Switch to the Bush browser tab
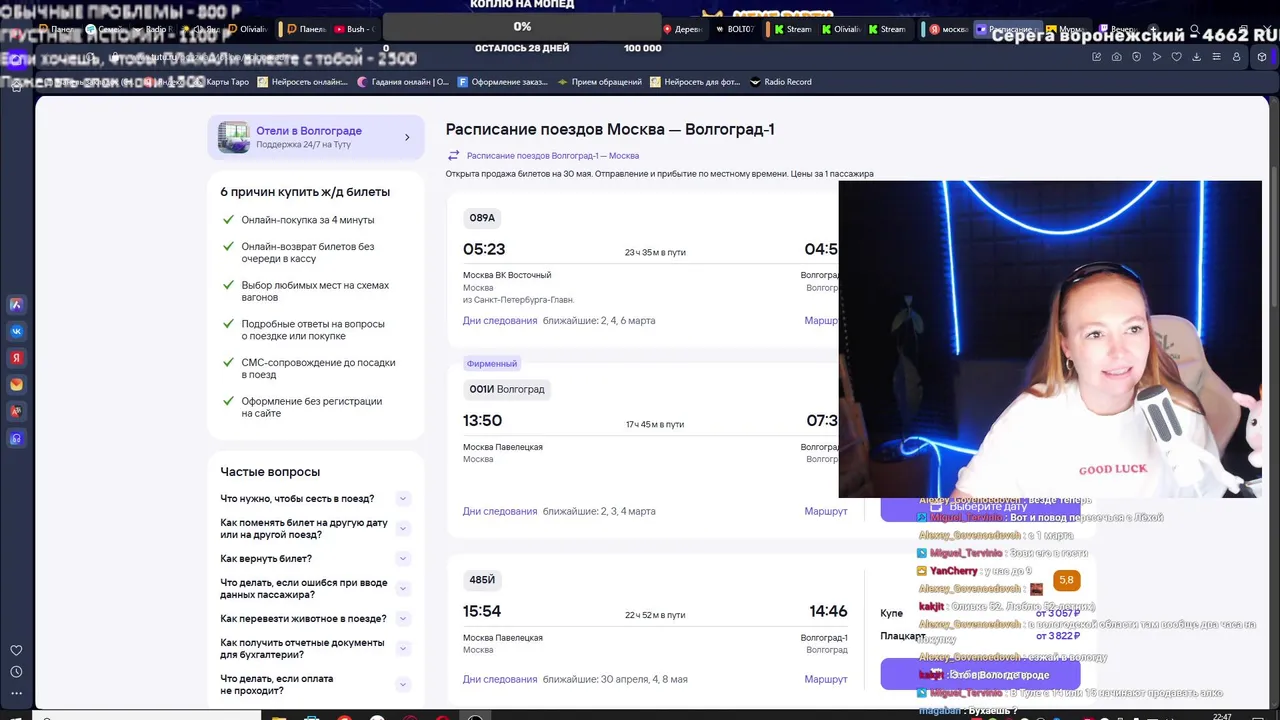Image resolution: width=1280 pixels, height=720 pixels. tap(354, 29)
